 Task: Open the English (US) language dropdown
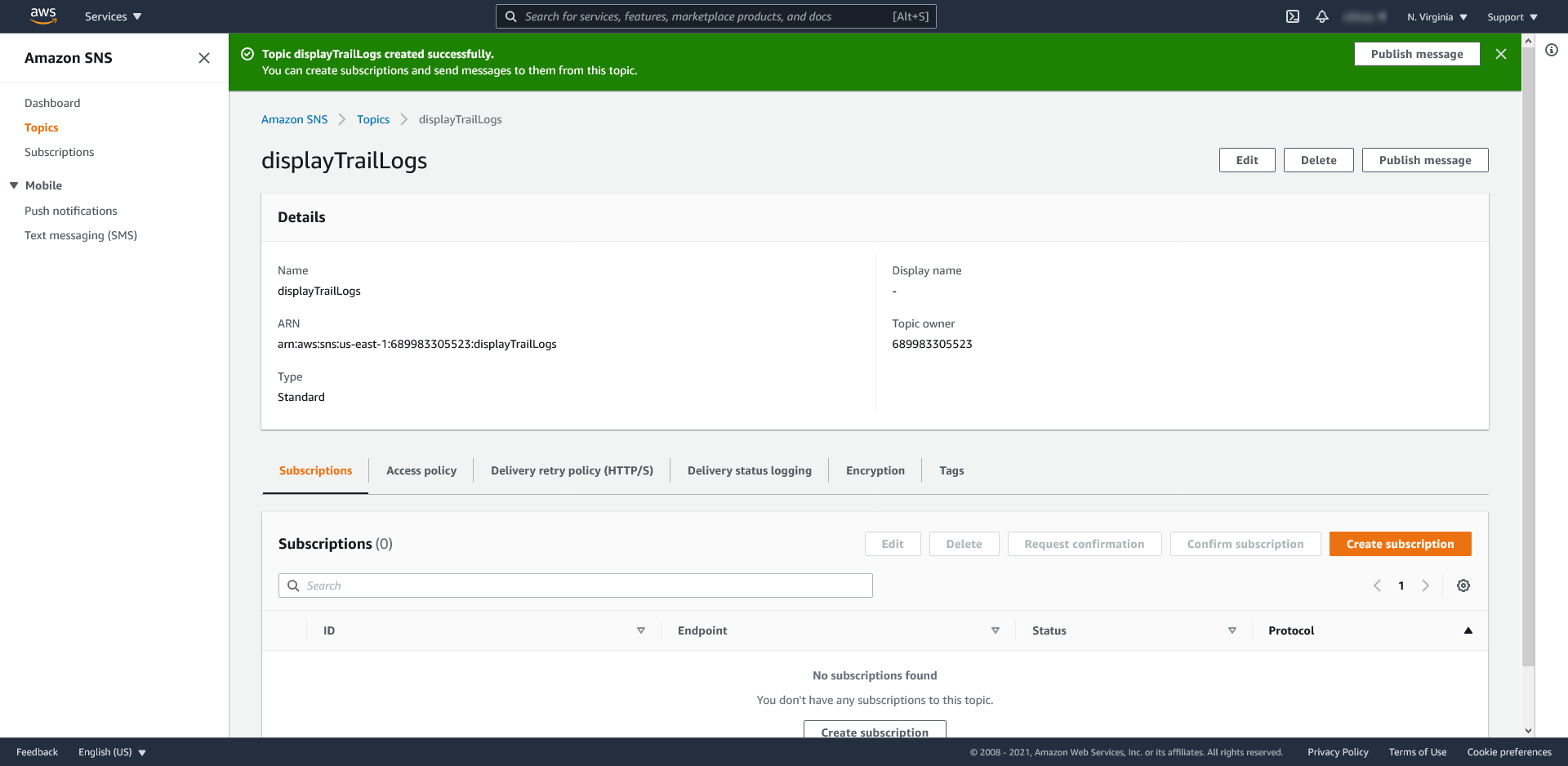pyautogui.click(x=112, y=752)
